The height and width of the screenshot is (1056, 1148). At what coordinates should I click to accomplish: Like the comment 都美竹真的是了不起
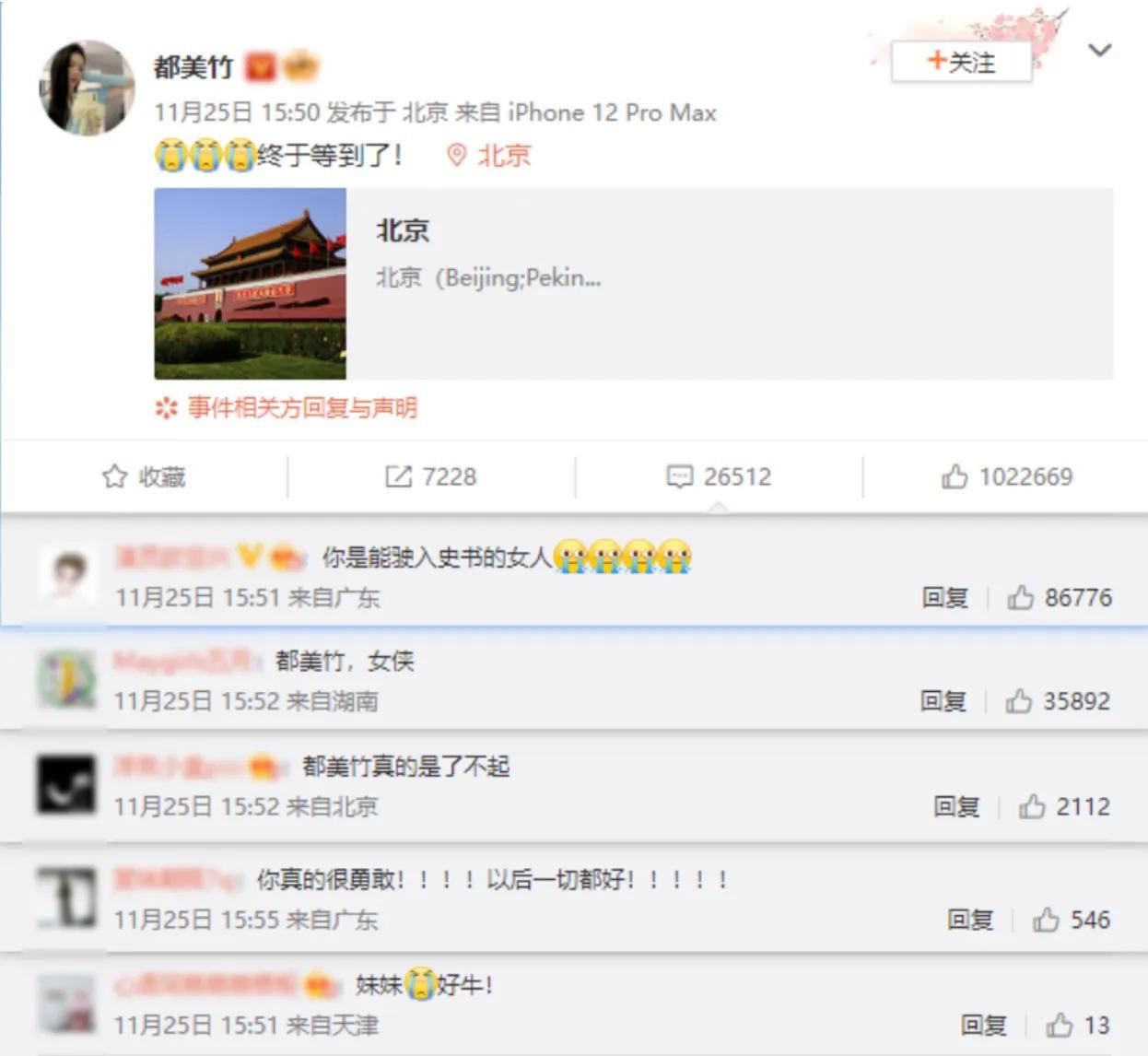1064,807
